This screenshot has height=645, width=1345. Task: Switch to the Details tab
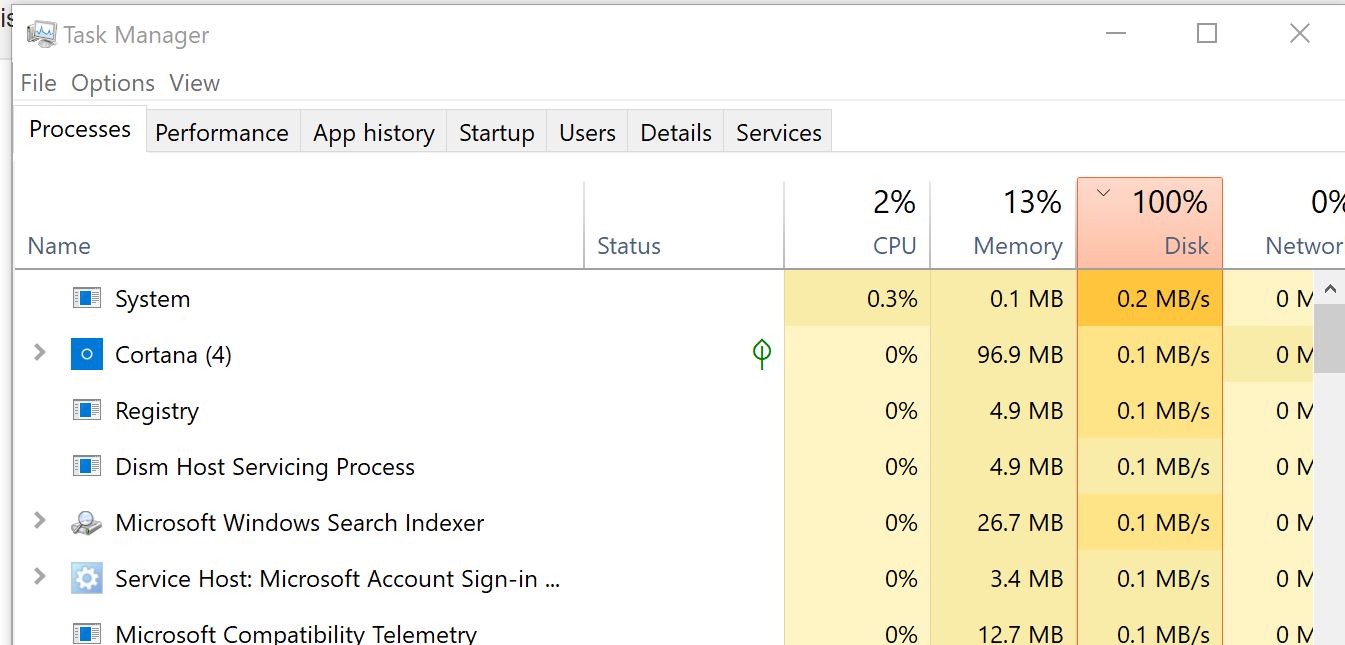[676, 133]
